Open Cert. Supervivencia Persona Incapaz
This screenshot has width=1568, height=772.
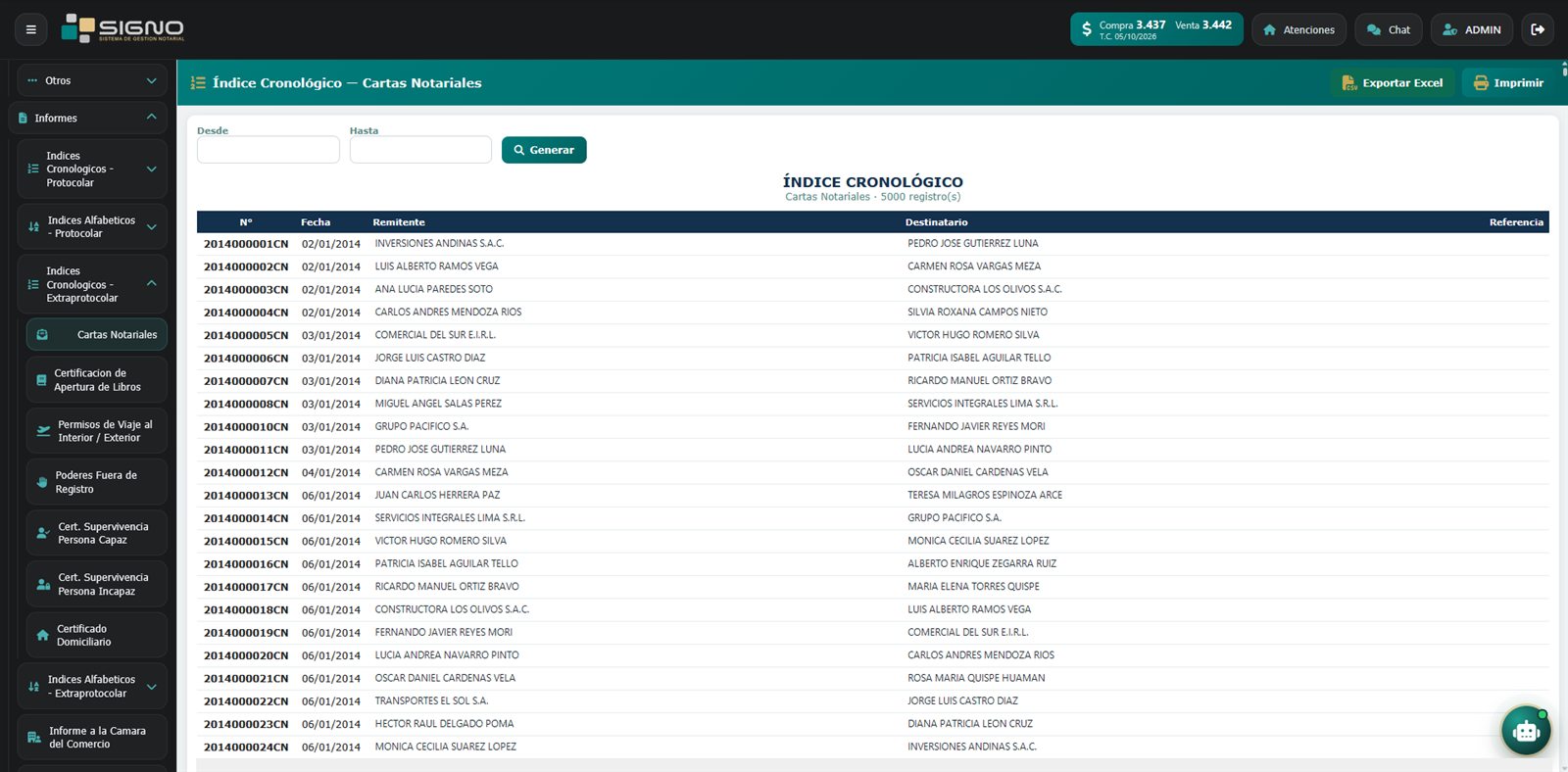(x=97, y=584)
